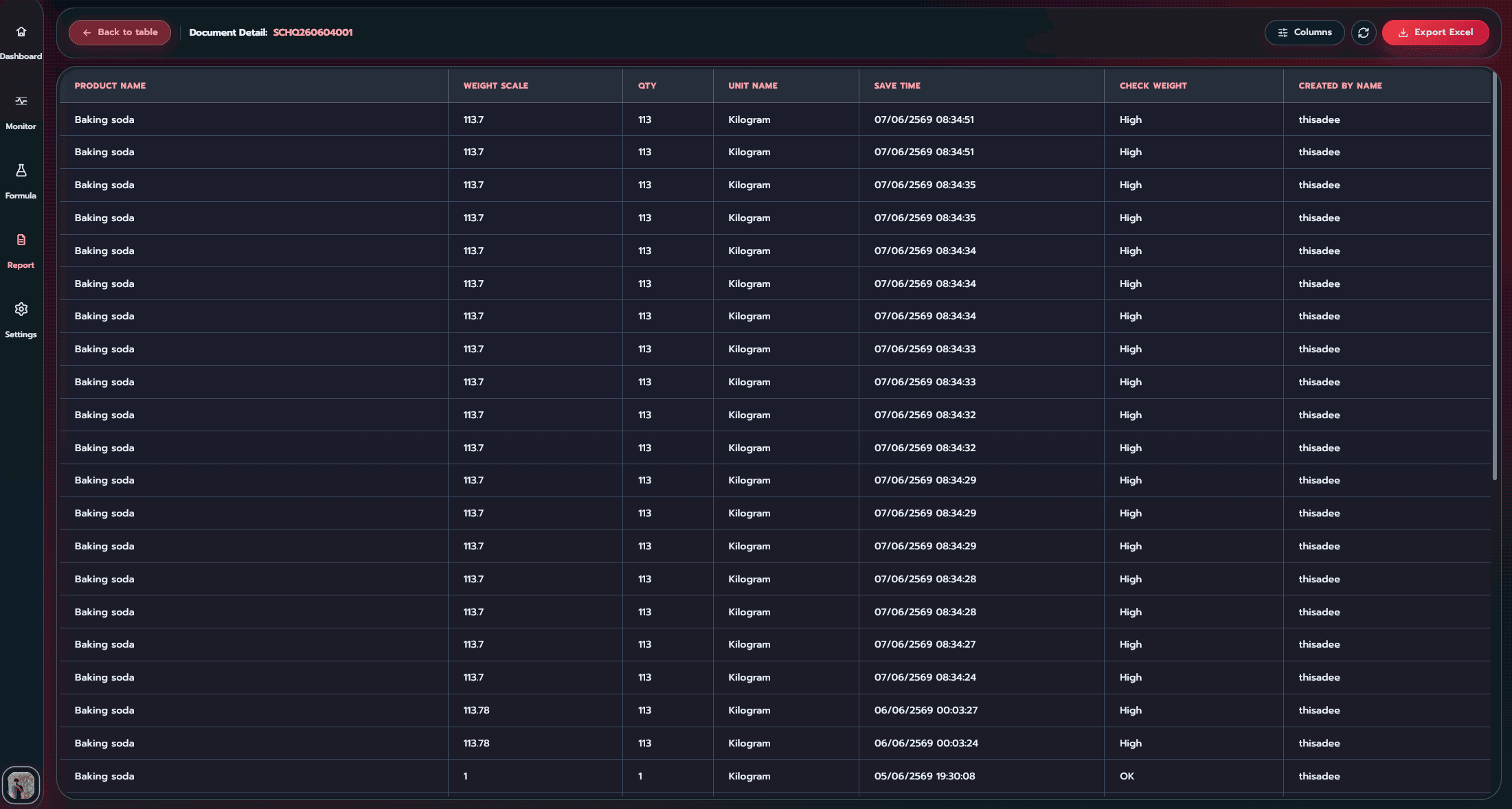Open the Columns selector

[x=1304, y=32]
